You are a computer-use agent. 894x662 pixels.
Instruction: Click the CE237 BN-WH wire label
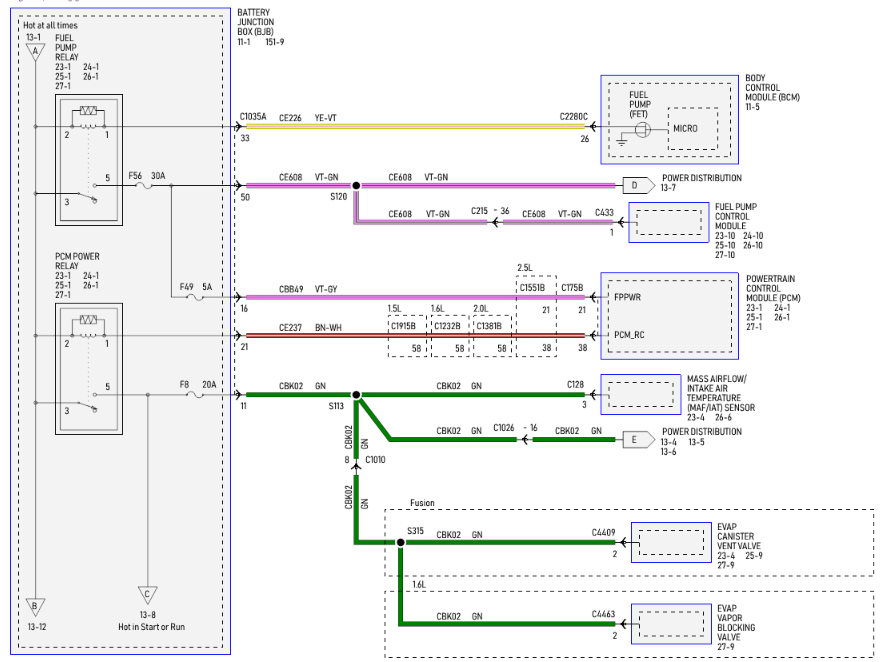pos(310,328)
